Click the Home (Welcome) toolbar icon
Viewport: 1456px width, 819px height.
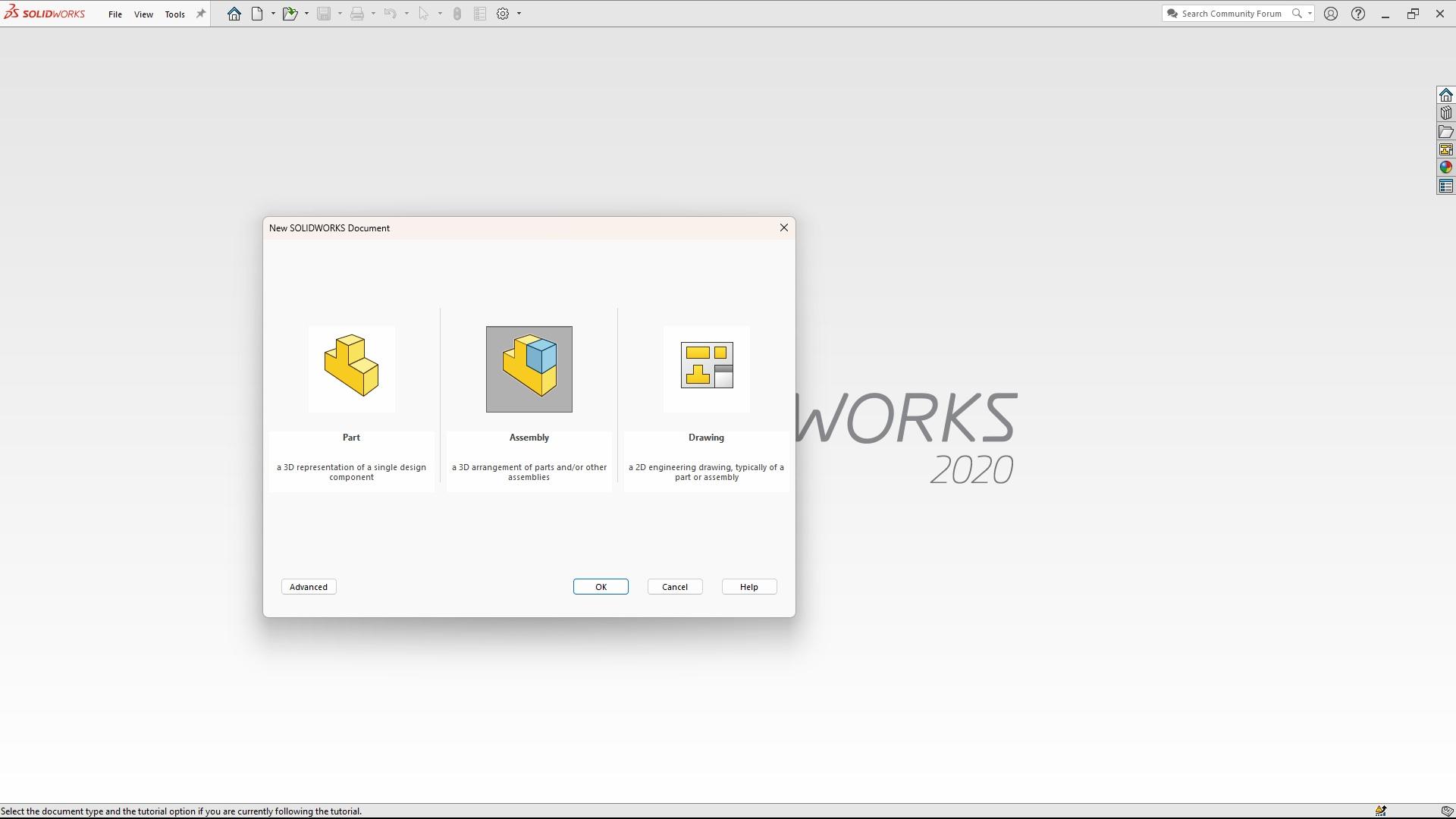coord(234,14)
